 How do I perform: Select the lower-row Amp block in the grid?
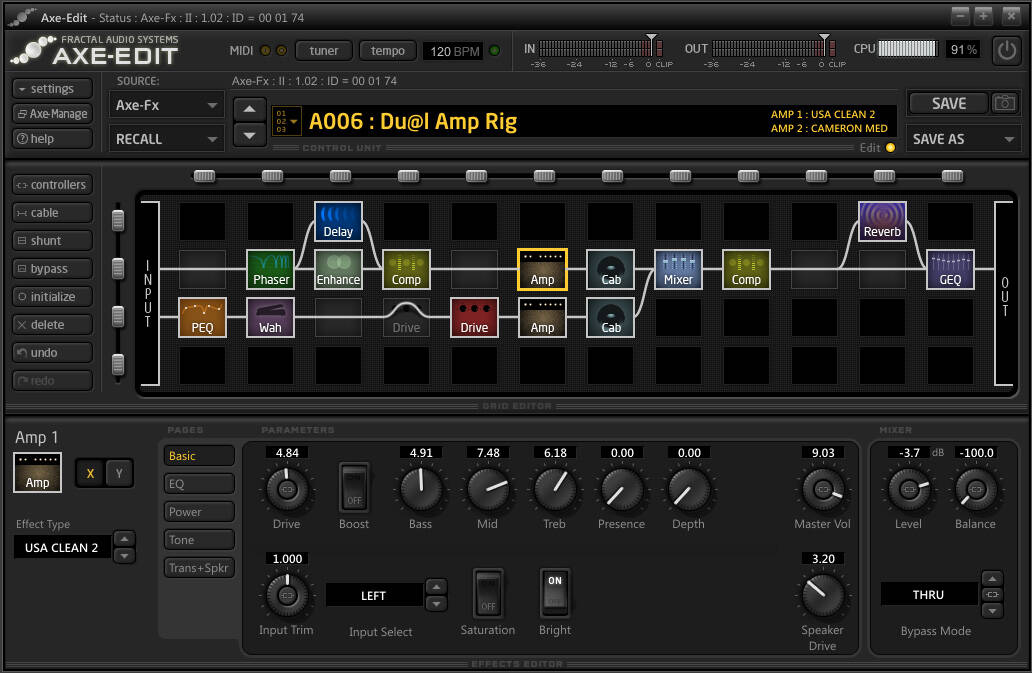(542, 317)
